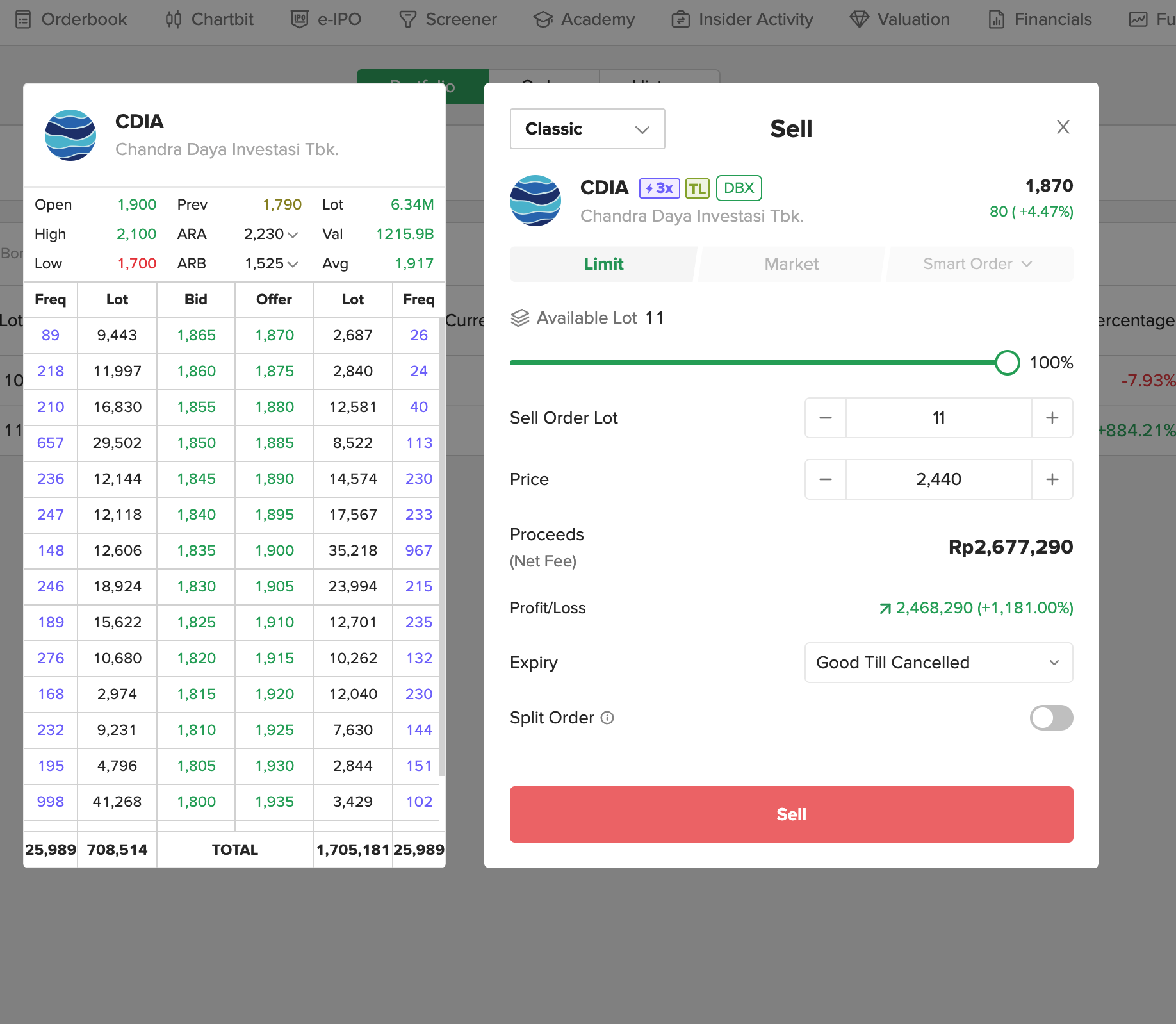The image size is (1176, 1024).
Task: Click the Available Lot layers icon
Action: pos(520,318)
